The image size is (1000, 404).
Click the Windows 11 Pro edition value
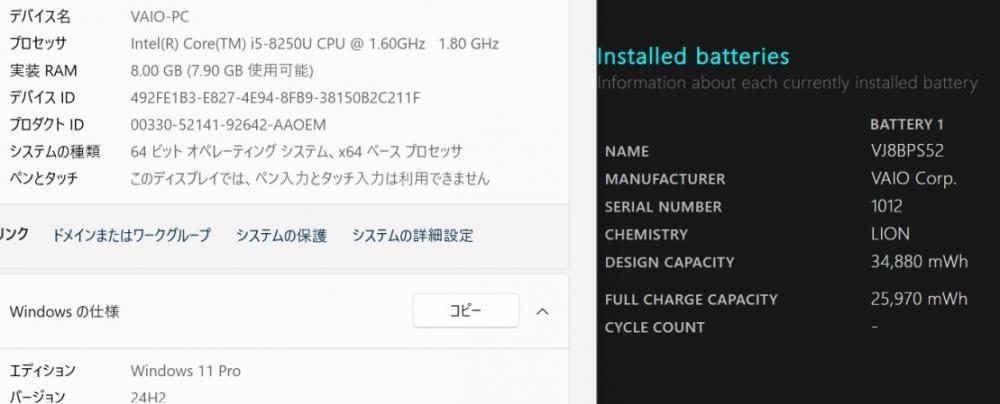pyautogui.click(x=186, y=371)
